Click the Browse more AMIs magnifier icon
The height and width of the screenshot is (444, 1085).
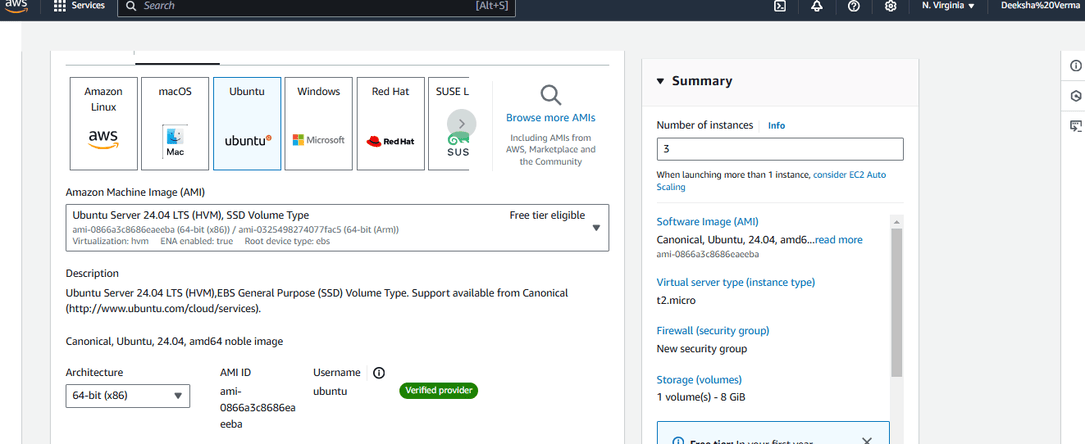click(551, 95)
